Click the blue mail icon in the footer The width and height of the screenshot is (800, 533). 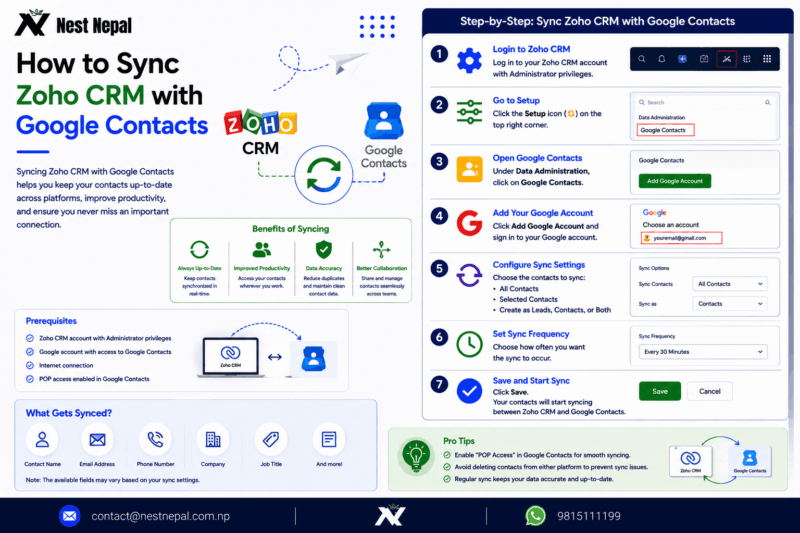tap(69, 516)
